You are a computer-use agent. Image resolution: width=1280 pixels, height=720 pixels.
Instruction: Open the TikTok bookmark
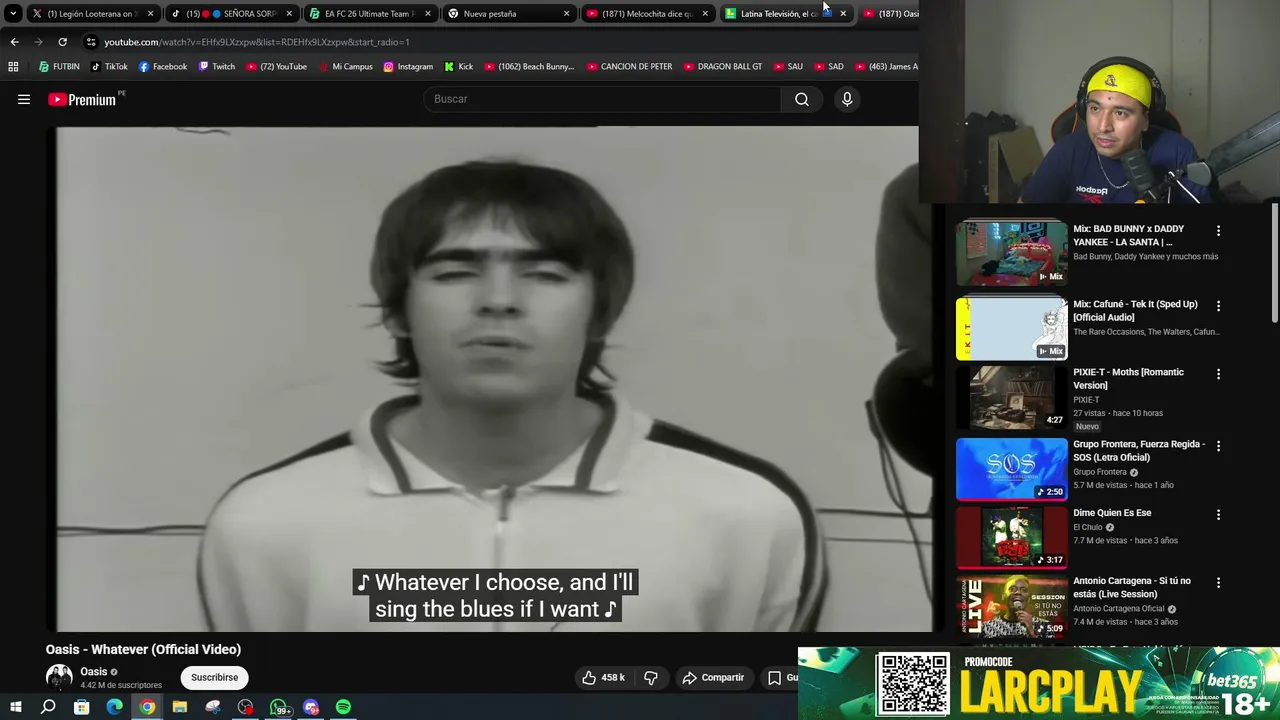[109, 67]
